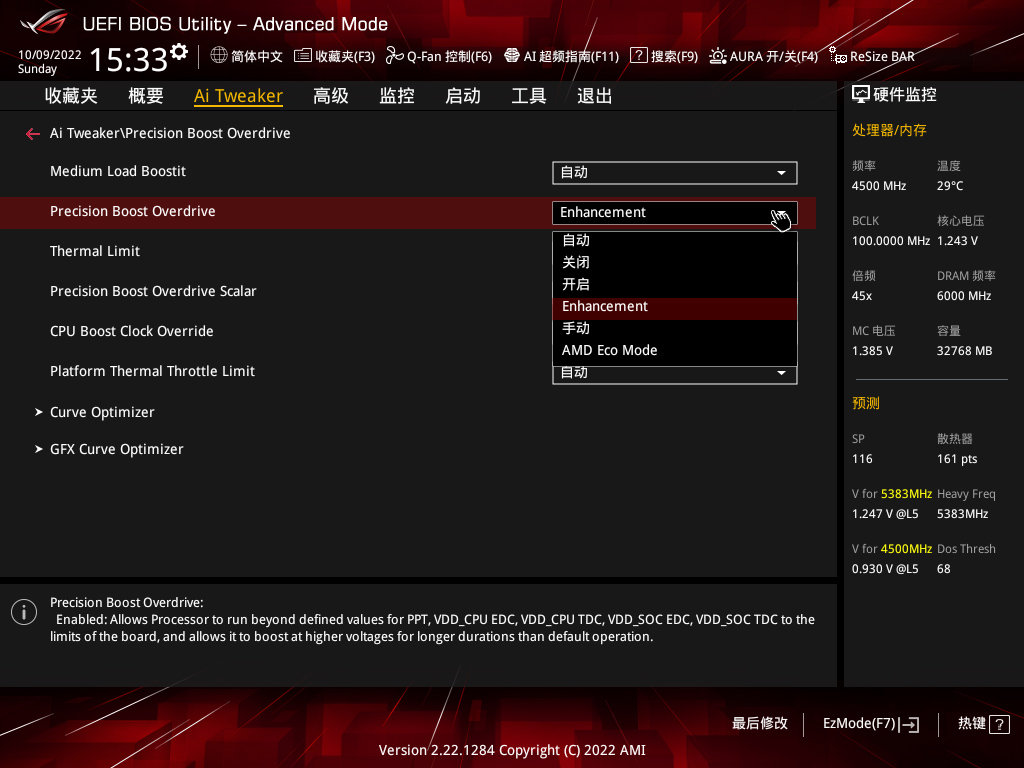Collapse the Precision Boost Overdrive dropdown
This screenshot has height=768, width=1024.
[x=675, y=213]
